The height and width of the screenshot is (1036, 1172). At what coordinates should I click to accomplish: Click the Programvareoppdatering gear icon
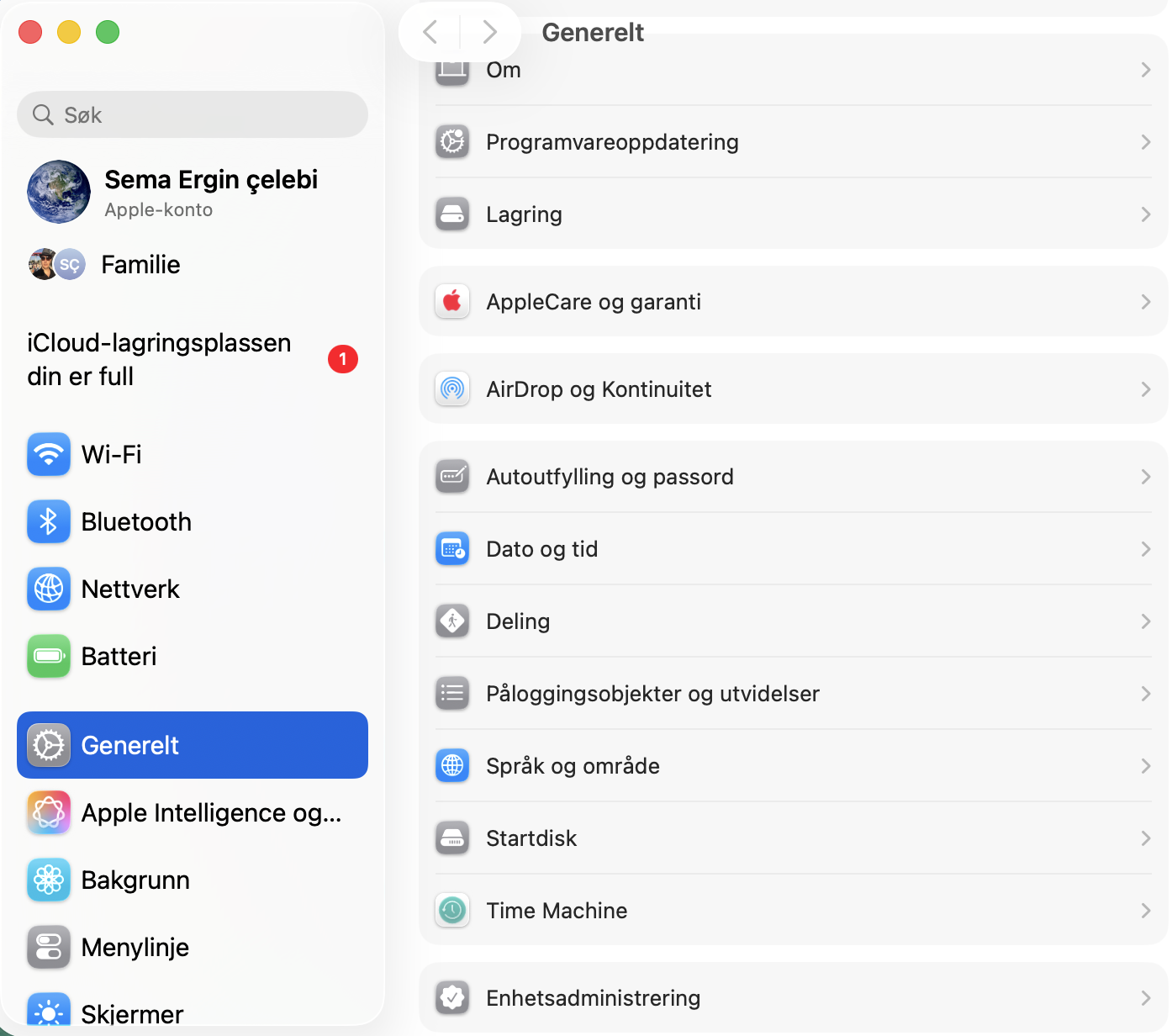[452, 142]
